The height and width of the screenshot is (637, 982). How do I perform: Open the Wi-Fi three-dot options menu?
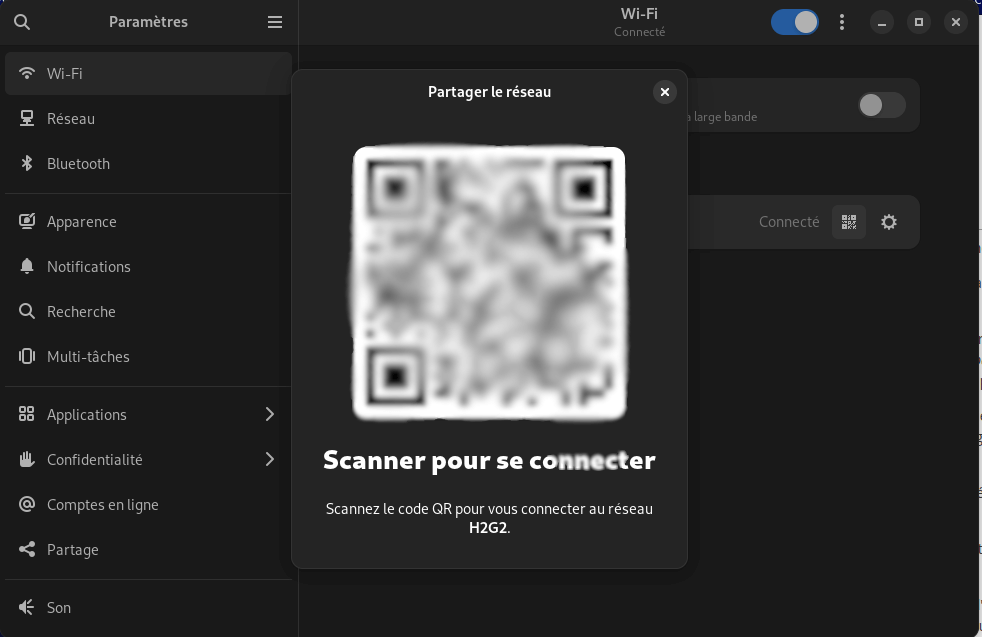coord(842,22)
